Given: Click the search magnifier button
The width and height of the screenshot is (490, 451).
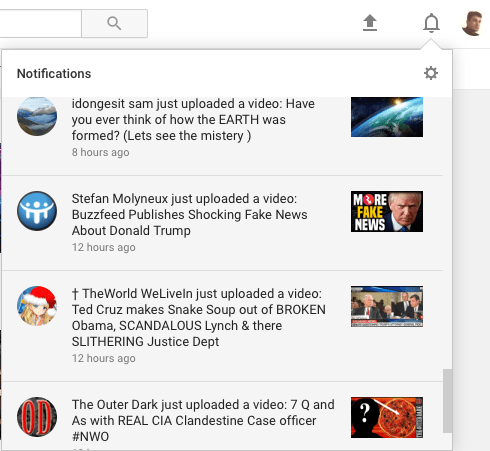Looking at the screenshot, I should [114, 23].
